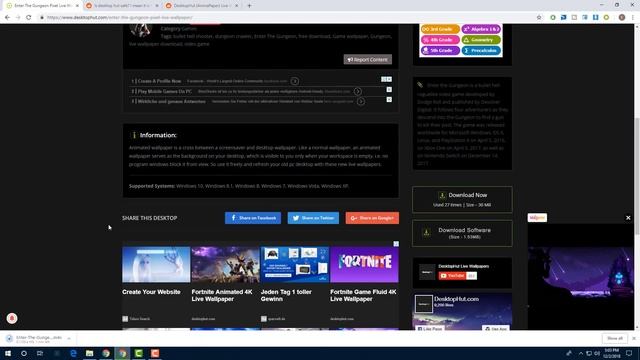This screenshot has width=640, height=360.
Task: Click the Like Page button on Facebook widget
Action: tap(430, 328)
